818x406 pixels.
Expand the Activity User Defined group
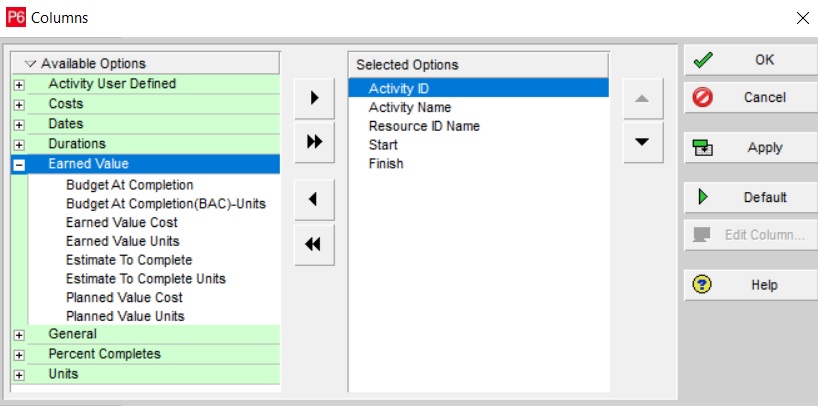pyautogui.click(x=19, y=85)
